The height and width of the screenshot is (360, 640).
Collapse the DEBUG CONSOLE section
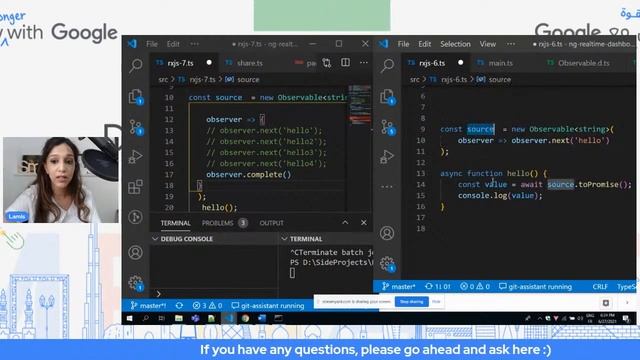[155, 239]
